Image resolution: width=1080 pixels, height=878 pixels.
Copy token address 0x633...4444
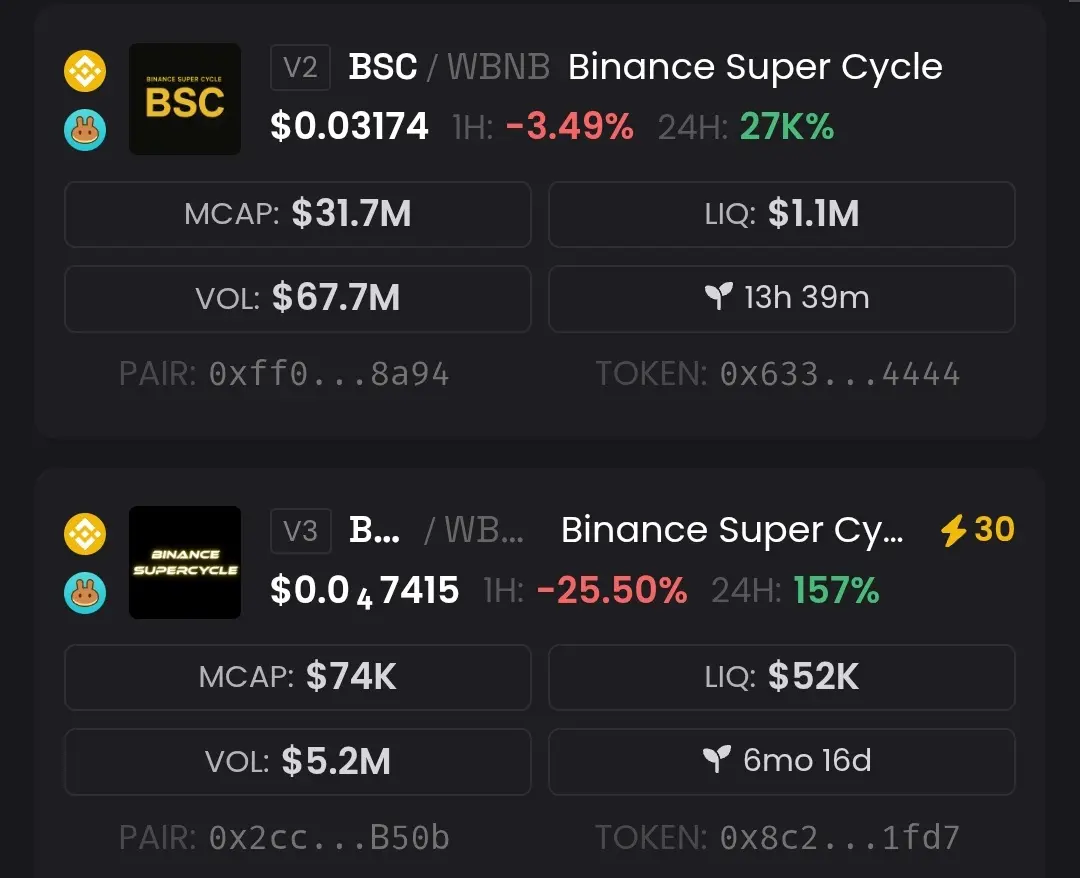pos(839,374)
